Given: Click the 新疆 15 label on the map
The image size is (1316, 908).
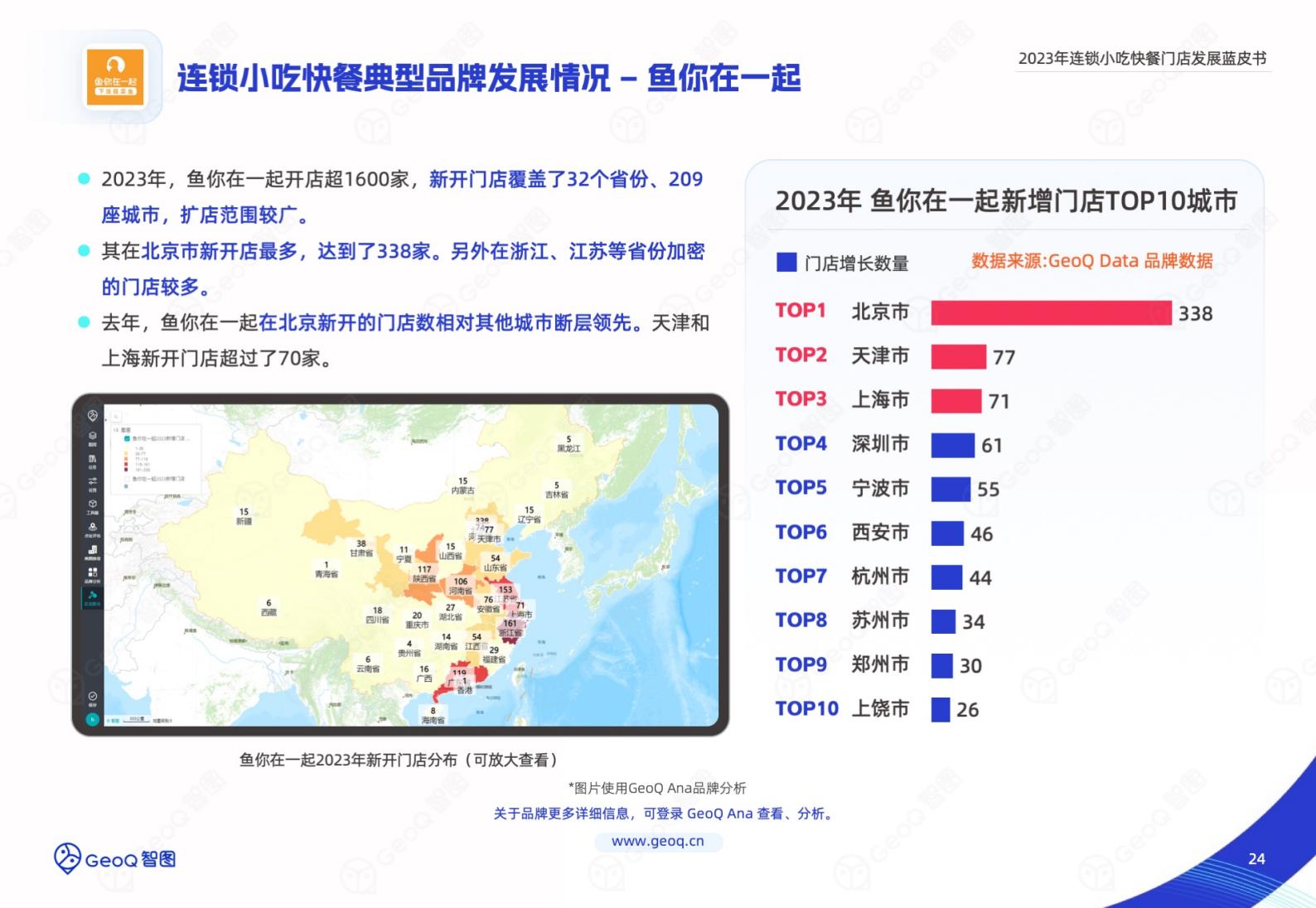Looking at the screenshot, I should pos(244,516).
